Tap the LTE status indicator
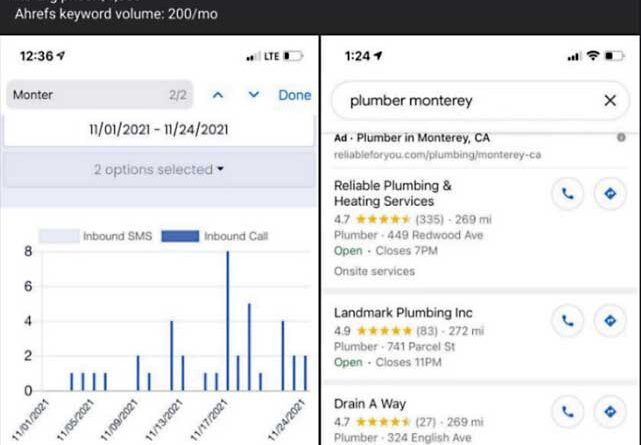 tap(271, 56)
